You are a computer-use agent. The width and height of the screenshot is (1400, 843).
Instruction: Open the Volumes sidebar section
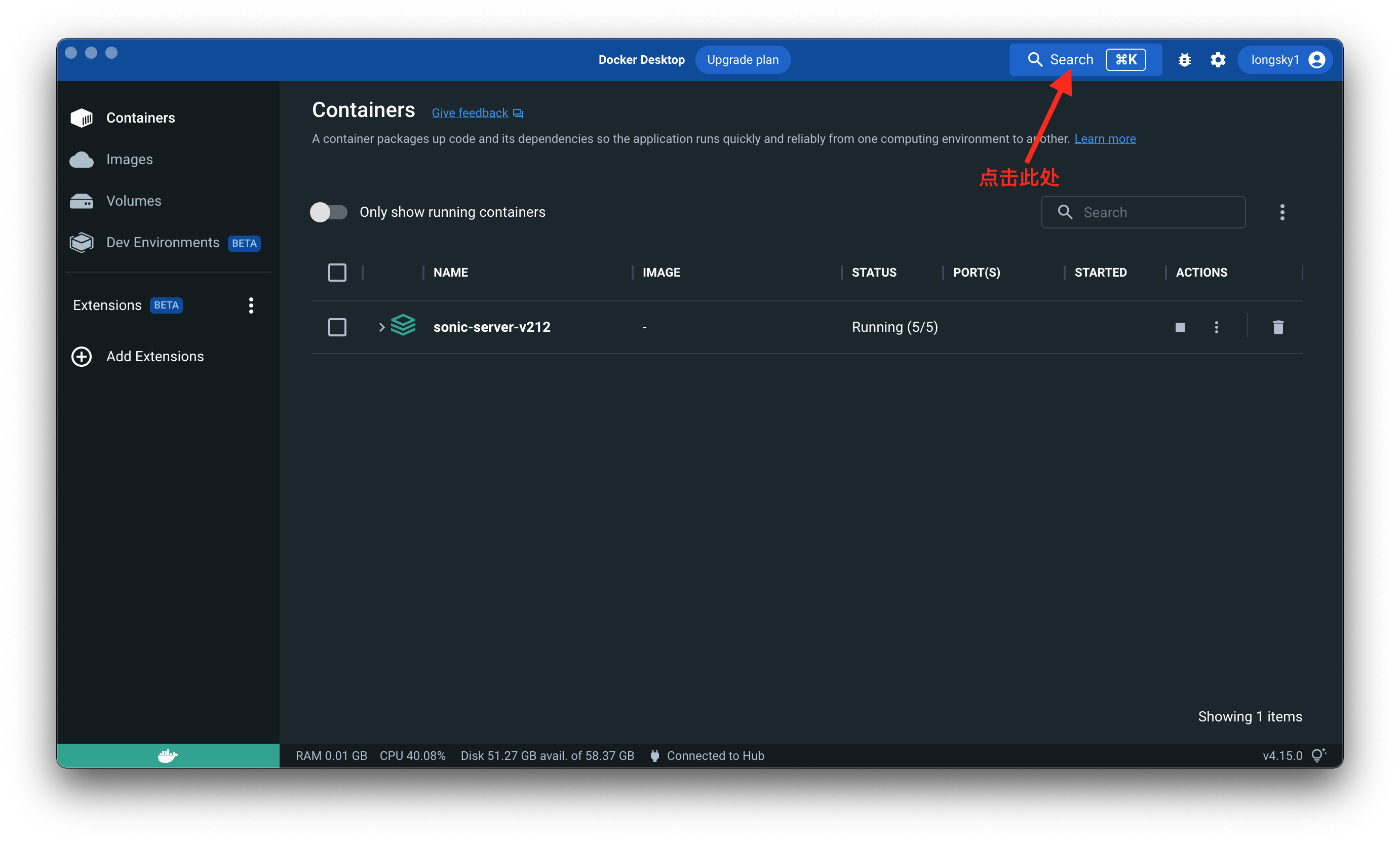click(168, 201)
